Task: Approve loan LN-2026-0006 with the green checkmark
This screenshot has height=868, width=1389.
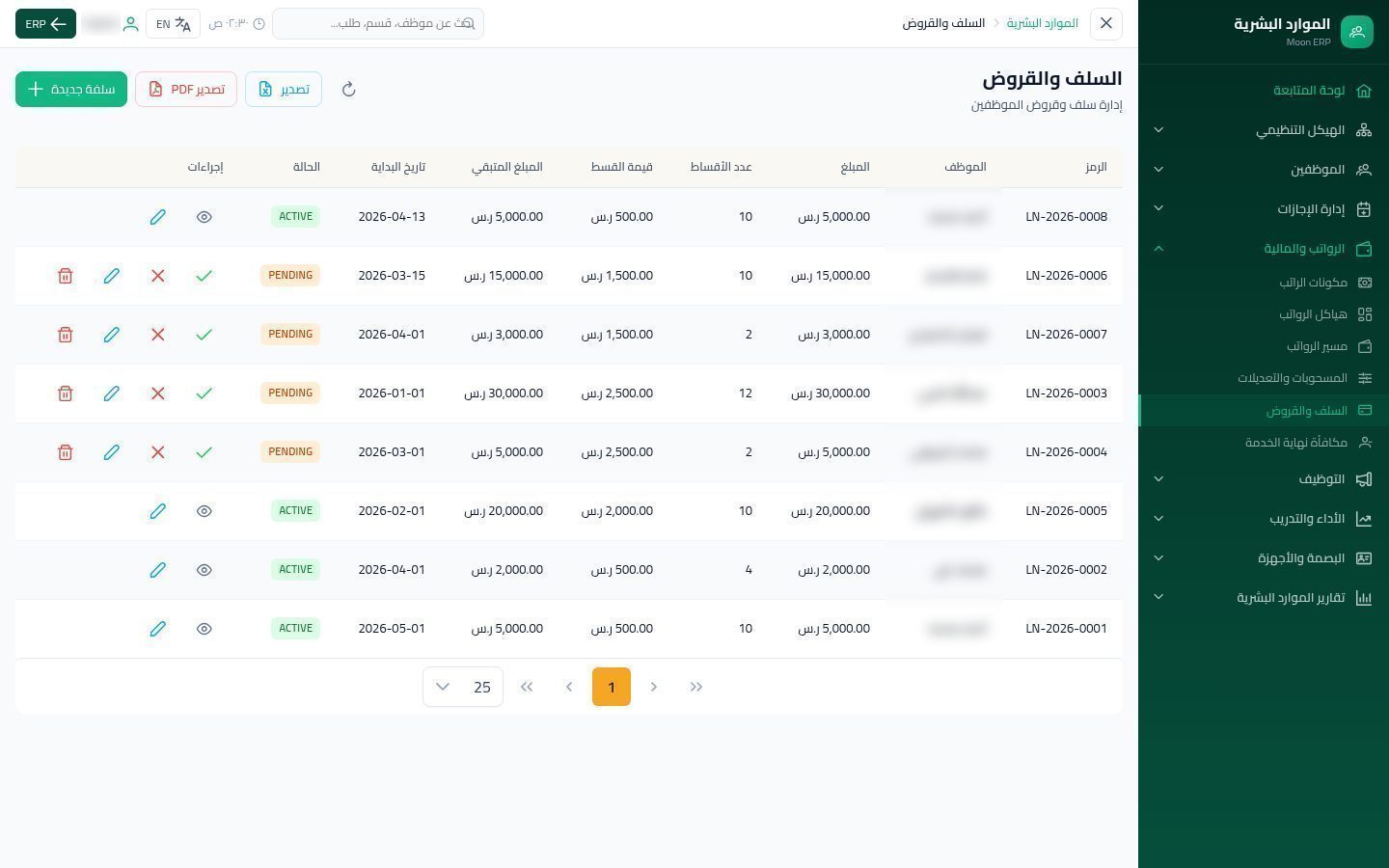Action: pyautogui.click(x=204, y=276)
